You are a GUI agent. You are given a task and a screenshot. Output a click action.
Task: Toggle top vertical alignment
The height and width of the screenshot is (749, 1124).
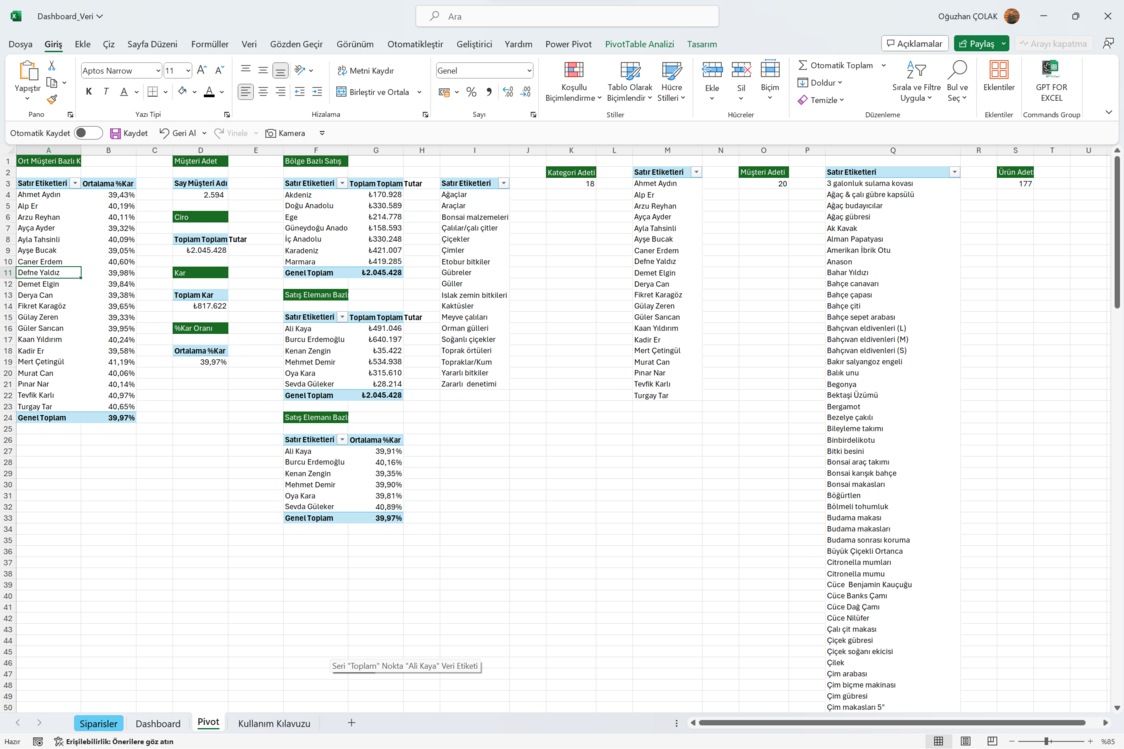click(x=246, y=70)
